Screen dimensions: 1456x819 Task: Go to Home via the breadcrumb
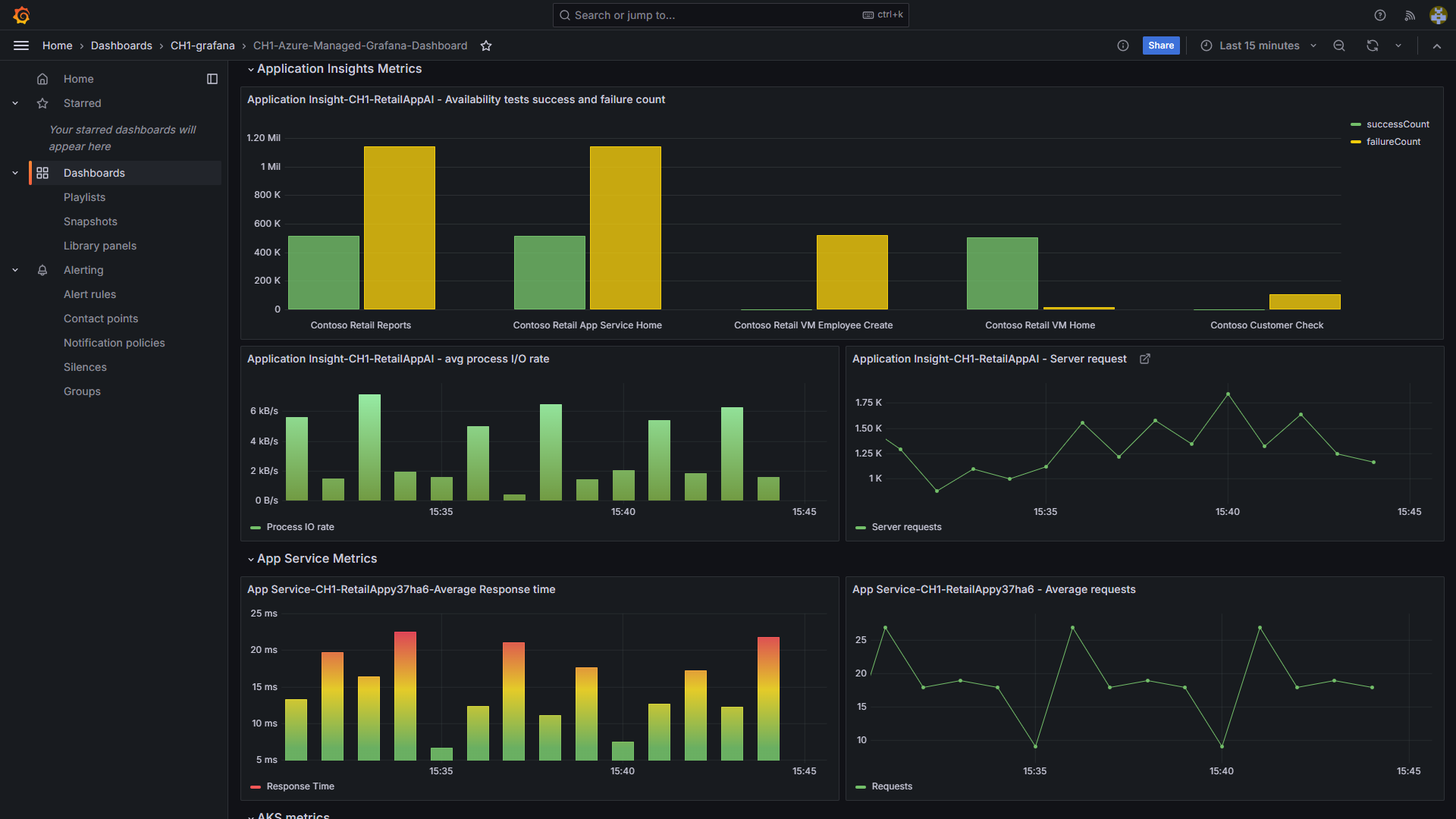57,45
